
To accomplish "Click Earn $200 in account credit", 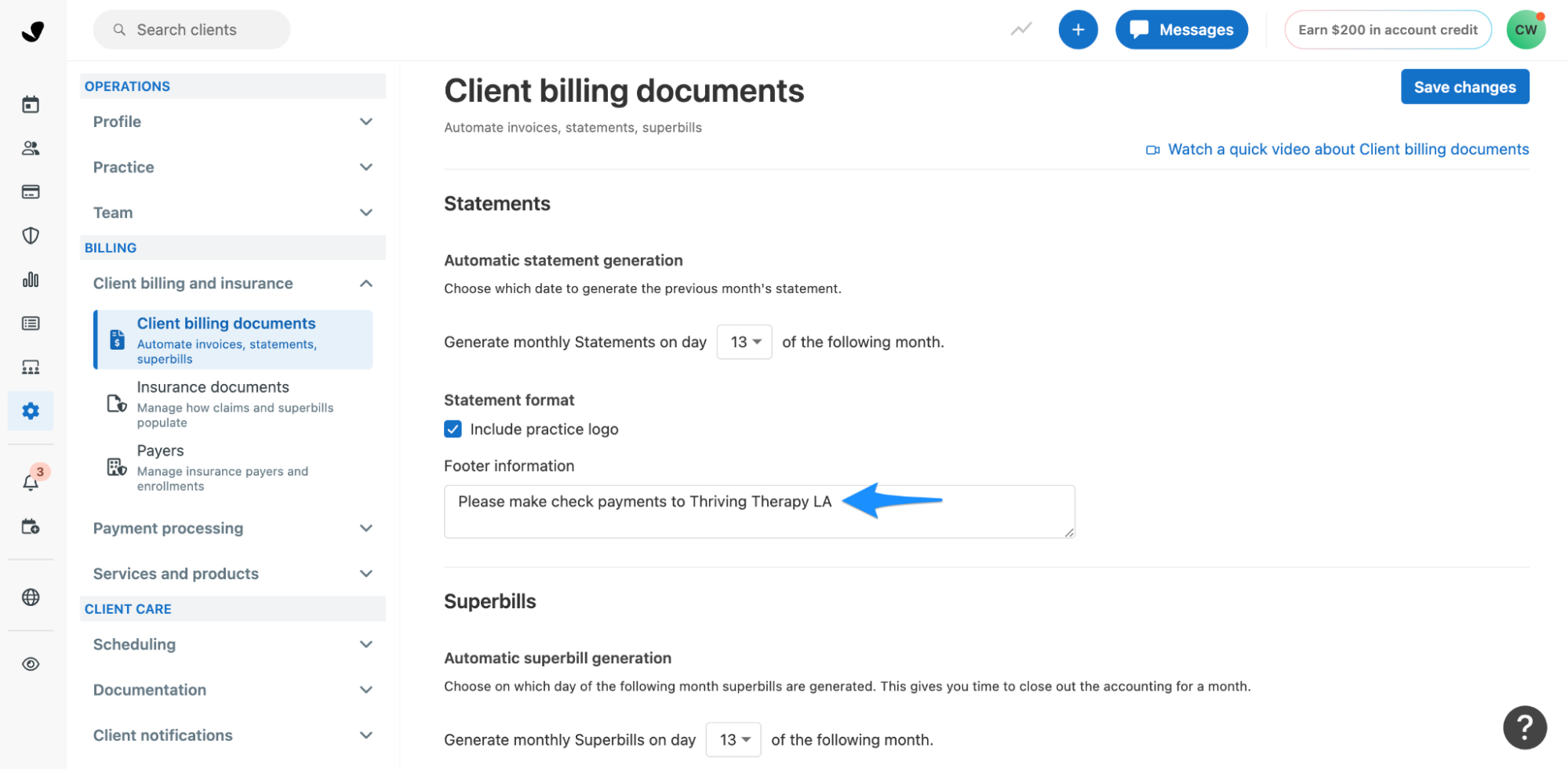I will tap(1387, 30).
